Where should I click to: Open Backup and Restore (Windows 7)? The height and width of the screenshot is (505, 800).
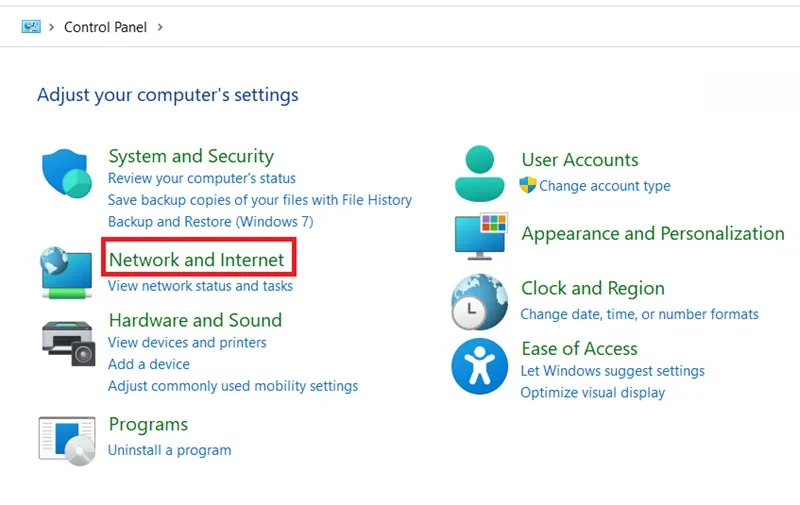[x=211, y=222]
